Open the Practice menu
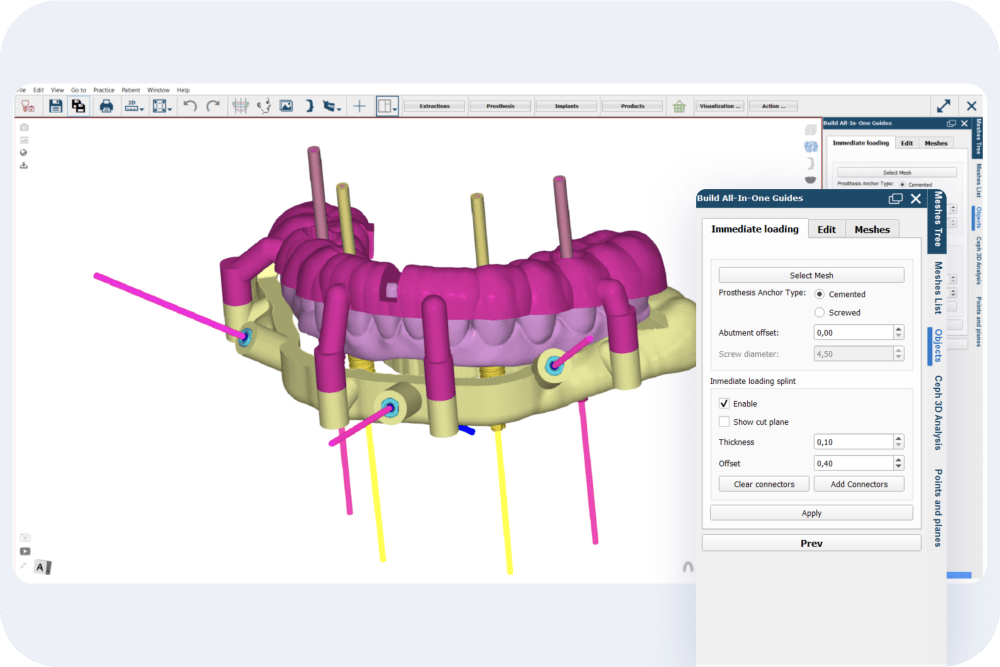Screen dimensions: 1000x667 [104, 90]
